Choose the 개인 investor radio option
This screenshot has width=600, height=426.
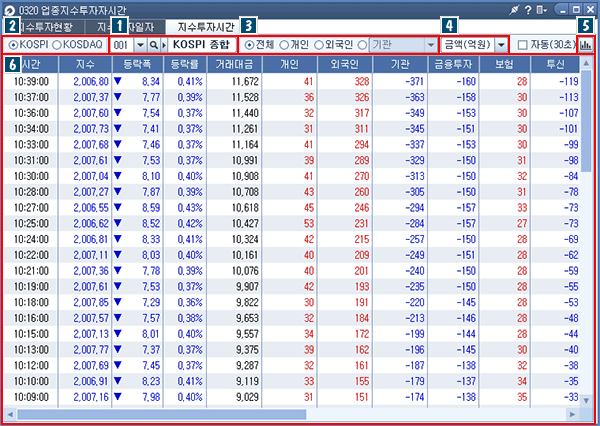click(x=283, y=46)
